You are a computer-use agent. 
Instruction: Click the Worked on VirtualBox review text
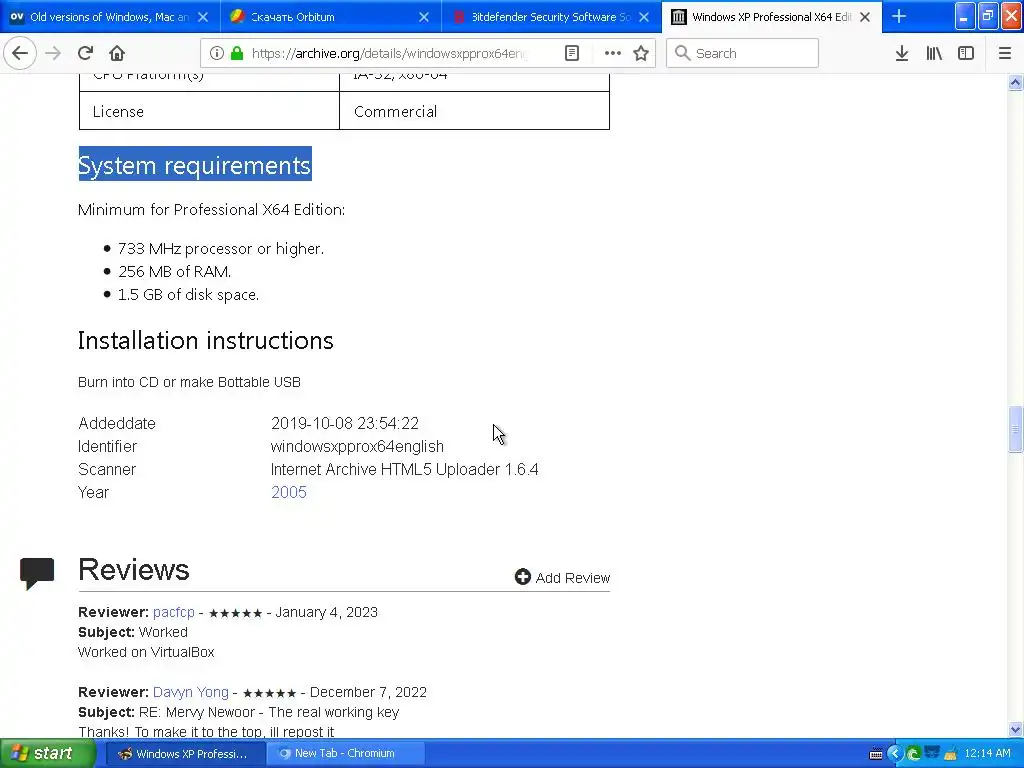(146, 652)
